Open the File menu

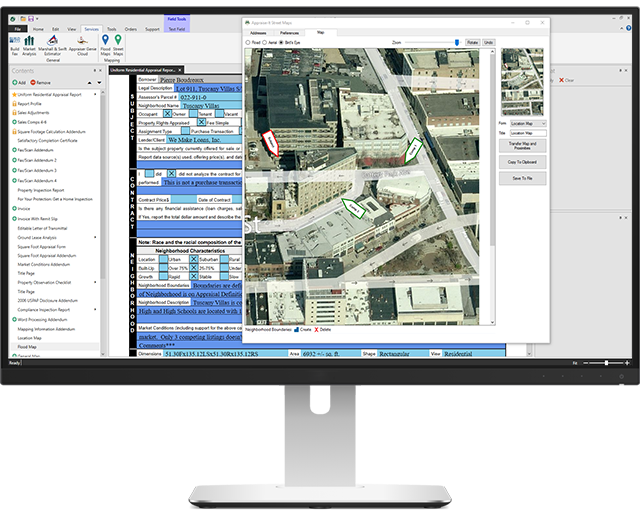18,29
